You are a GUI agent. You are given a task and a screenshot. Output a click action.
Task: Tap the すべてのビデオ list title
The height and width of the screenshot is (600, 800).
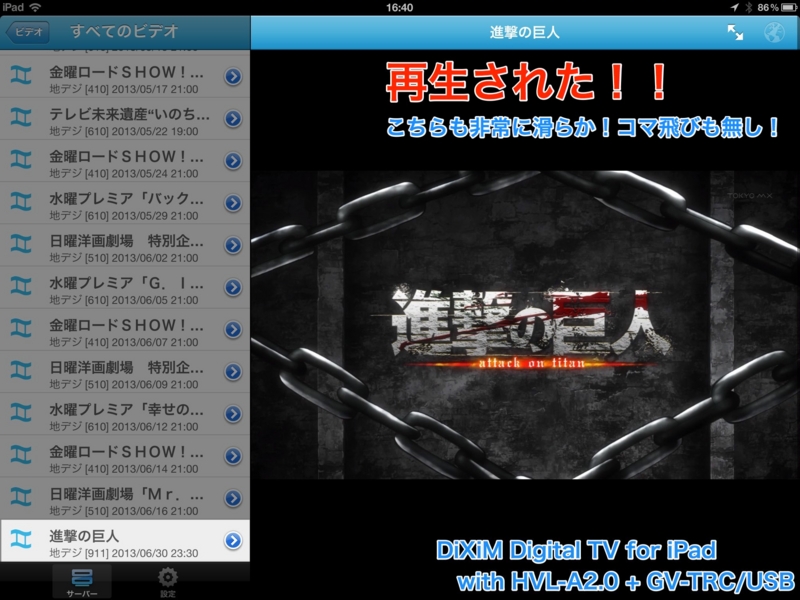(124, 31)
